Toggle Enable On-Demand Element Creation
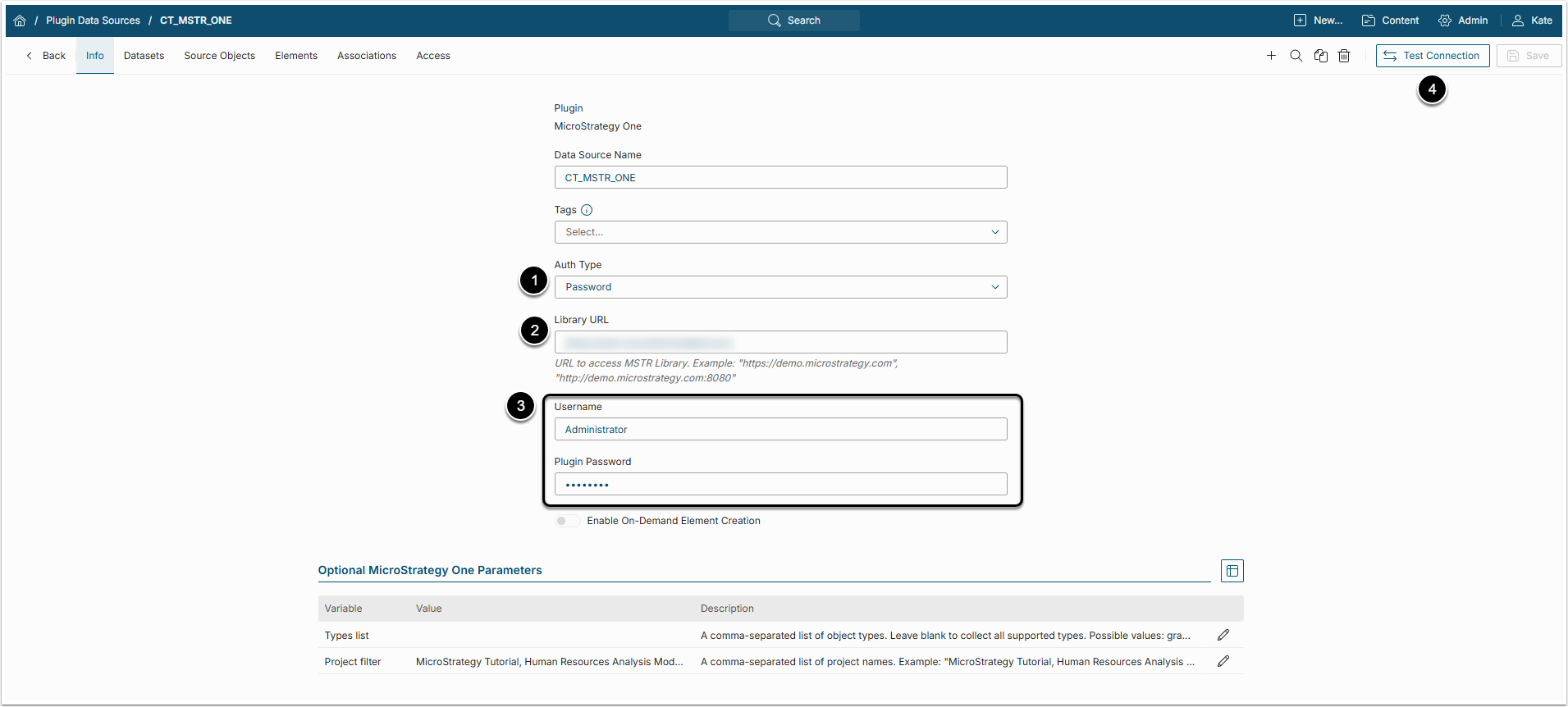The image size is (1568, 707). pyautogui.click(x=566, y=521)
